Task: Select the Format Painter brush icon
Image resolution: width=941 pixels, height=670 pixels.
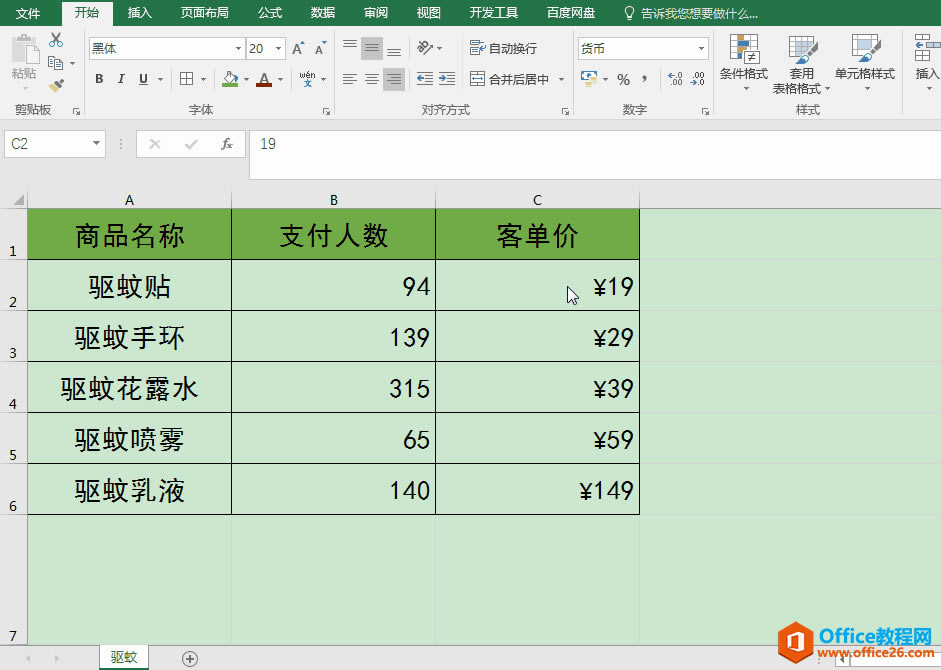Action: (56, 86)
